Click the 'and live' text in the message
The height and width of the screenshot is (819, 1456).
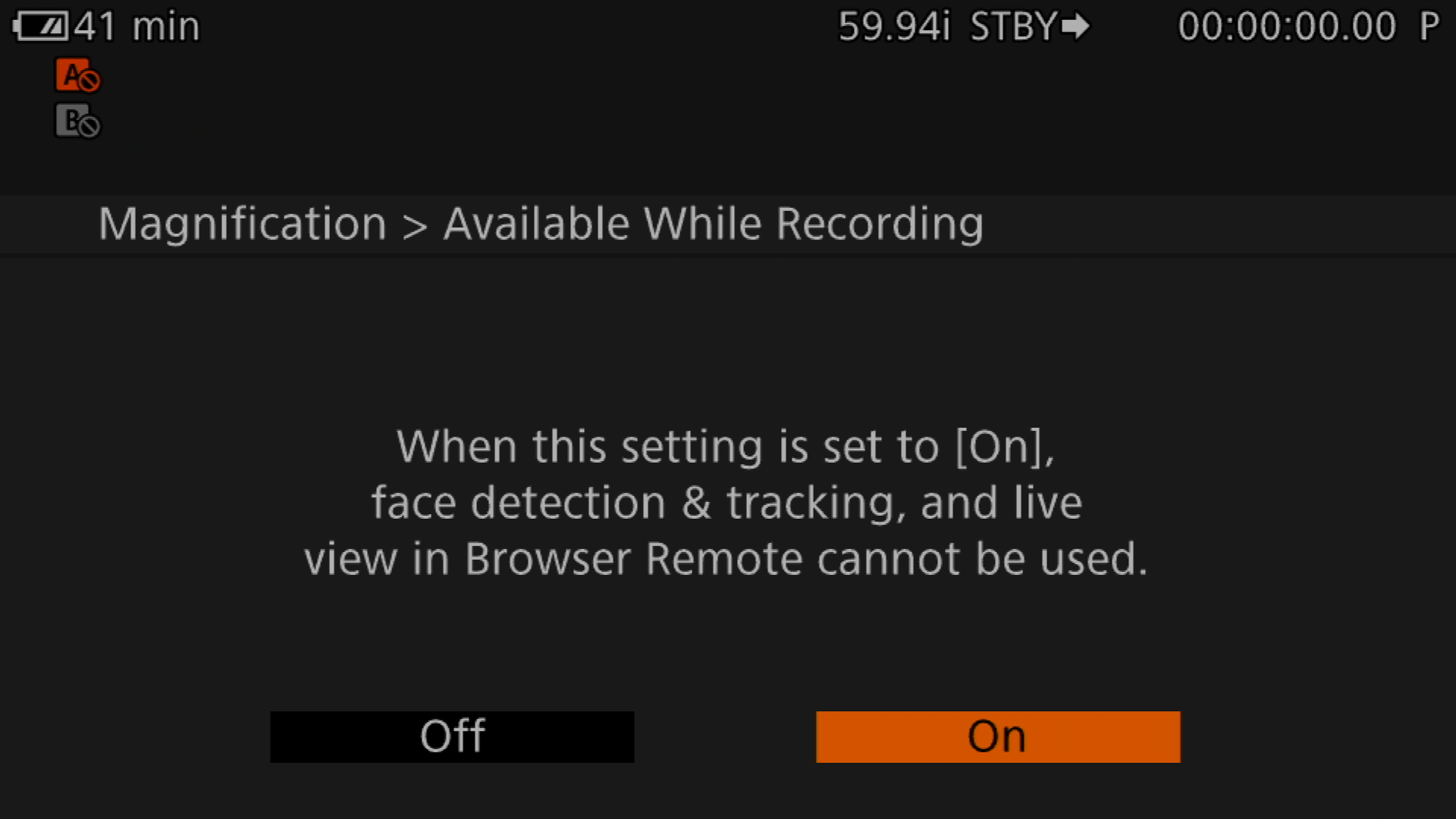1001,503
